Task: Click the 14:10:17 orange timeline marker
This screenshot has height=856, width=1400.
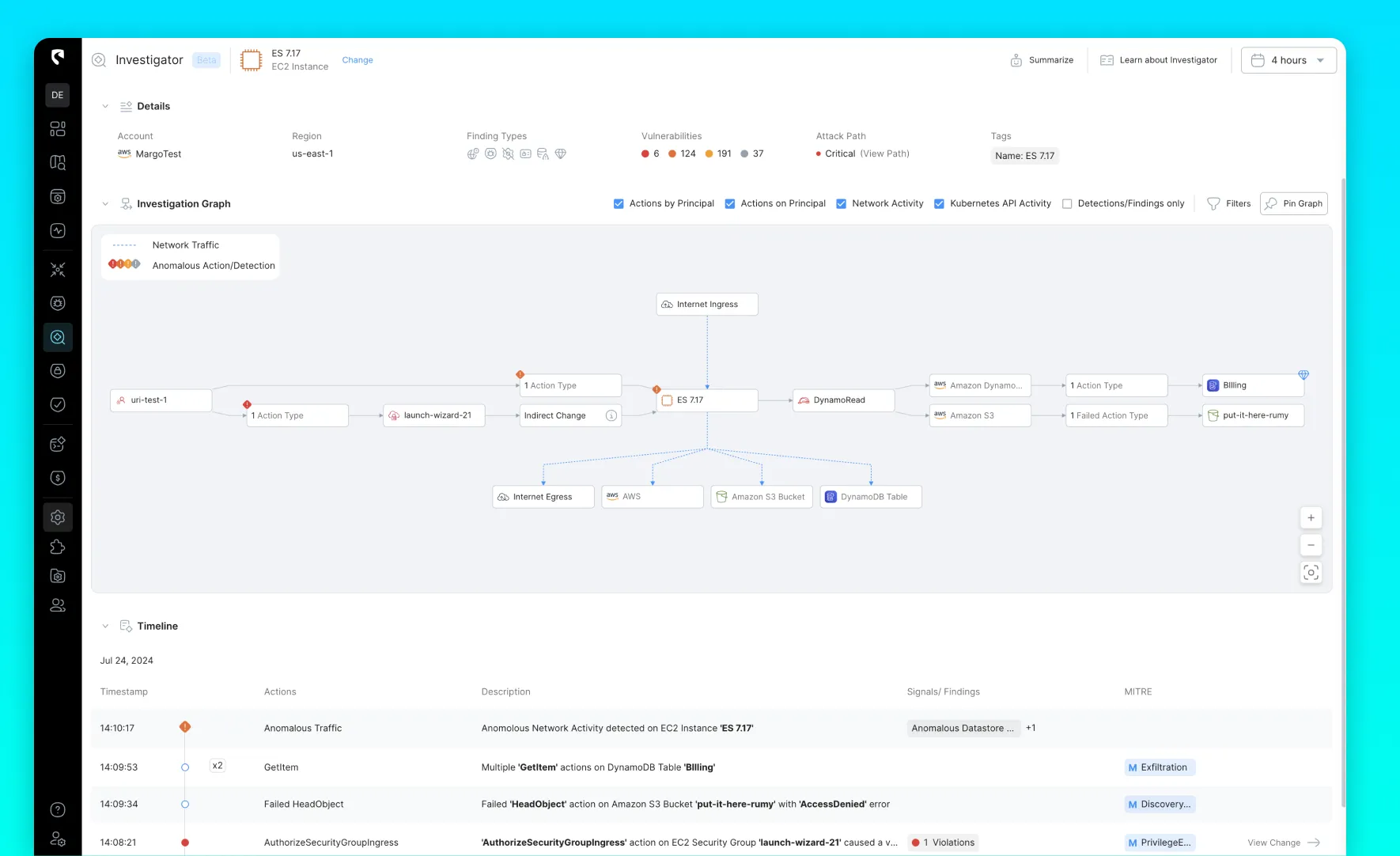Action: [185, 726]
